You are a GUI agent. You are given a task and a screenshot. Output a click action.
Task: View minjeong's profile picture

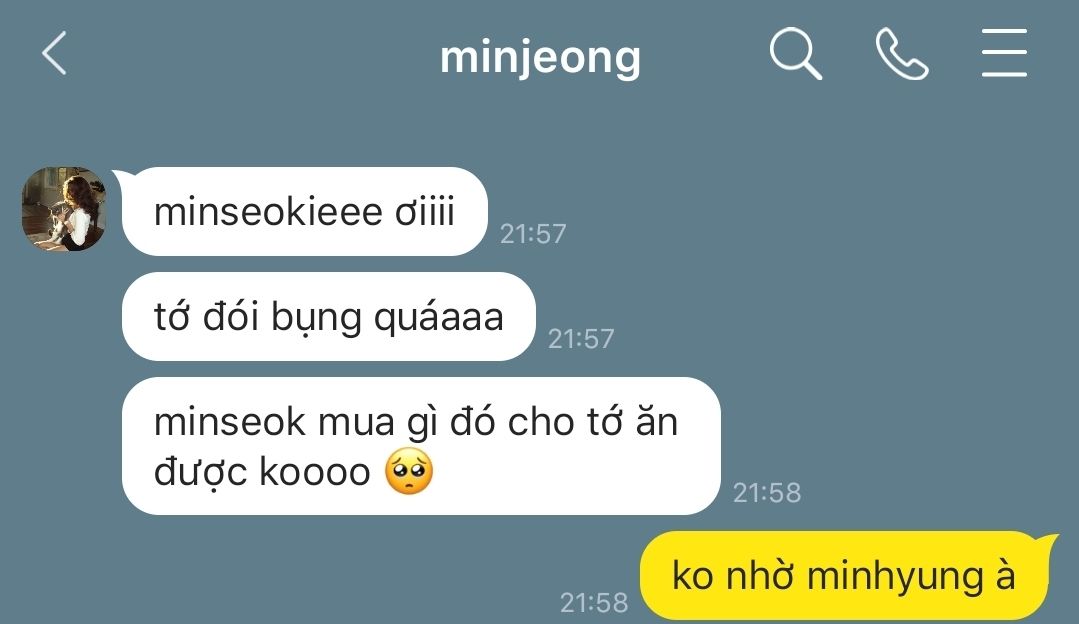pos(63,208)
